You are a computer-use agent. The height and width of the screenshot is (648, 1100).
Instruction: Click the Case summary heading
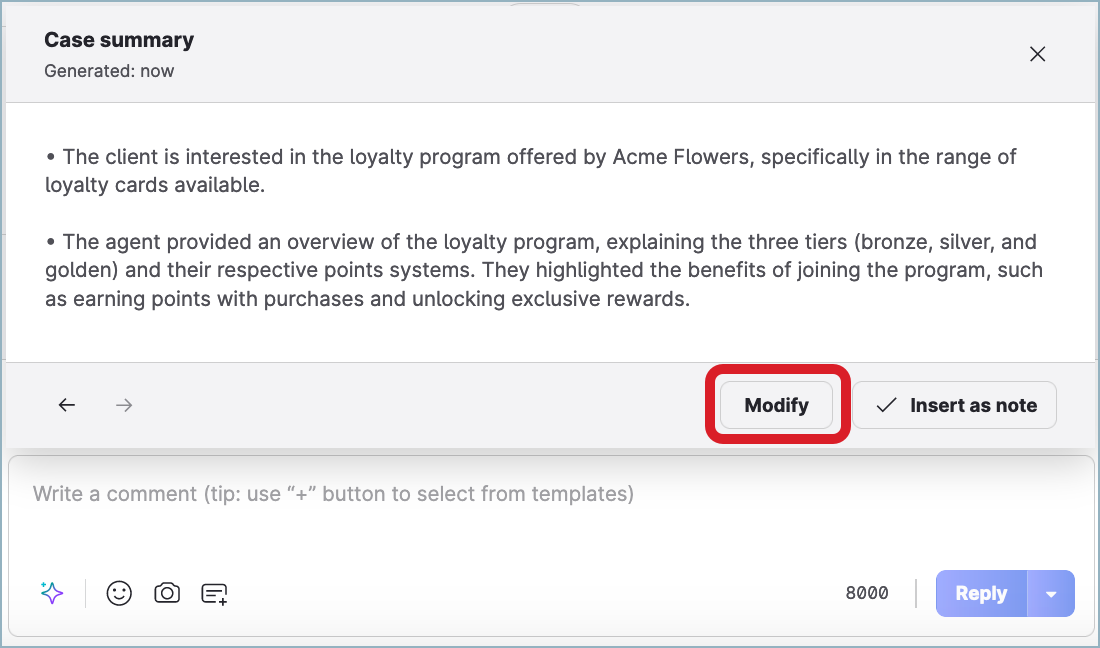click(x=119, y=40)
